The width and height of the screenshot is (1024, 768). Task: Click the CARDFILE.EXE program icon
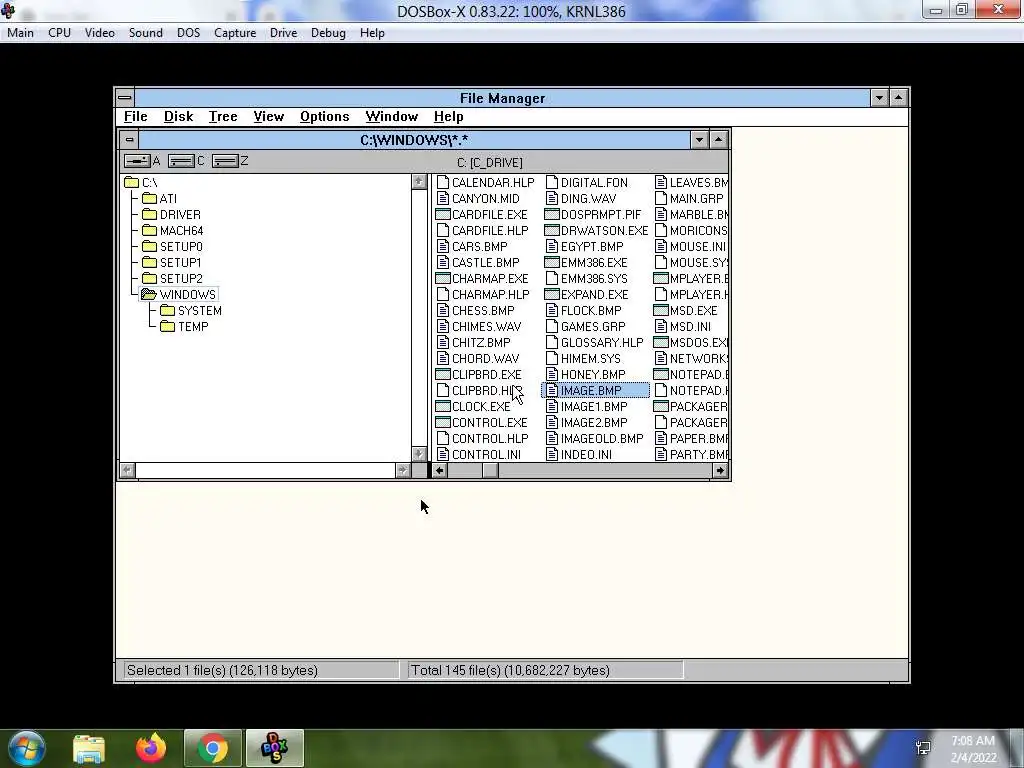point(443,214)
